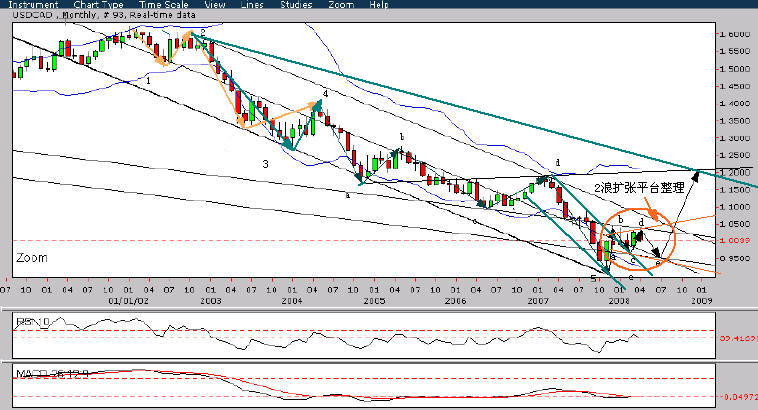Screen dimensions: 758x410
Task: Click the 1.6000 price axis label
Action: (733, 34)
